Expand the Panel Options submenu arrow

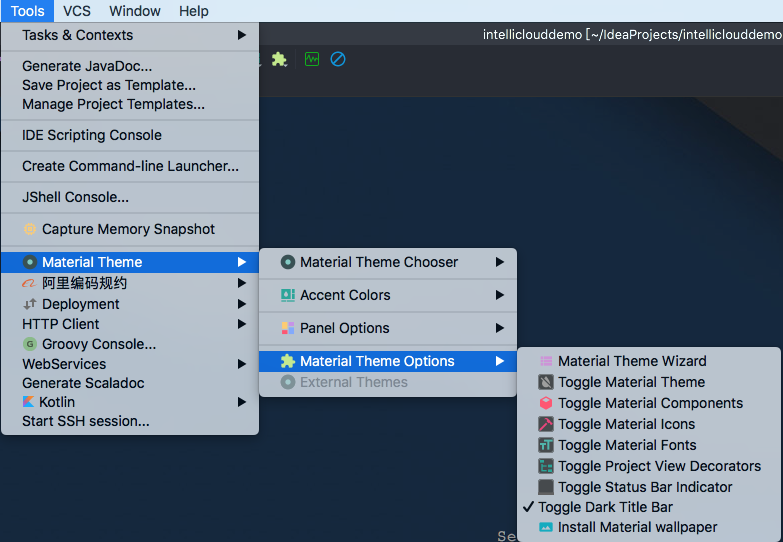(499, 328)
